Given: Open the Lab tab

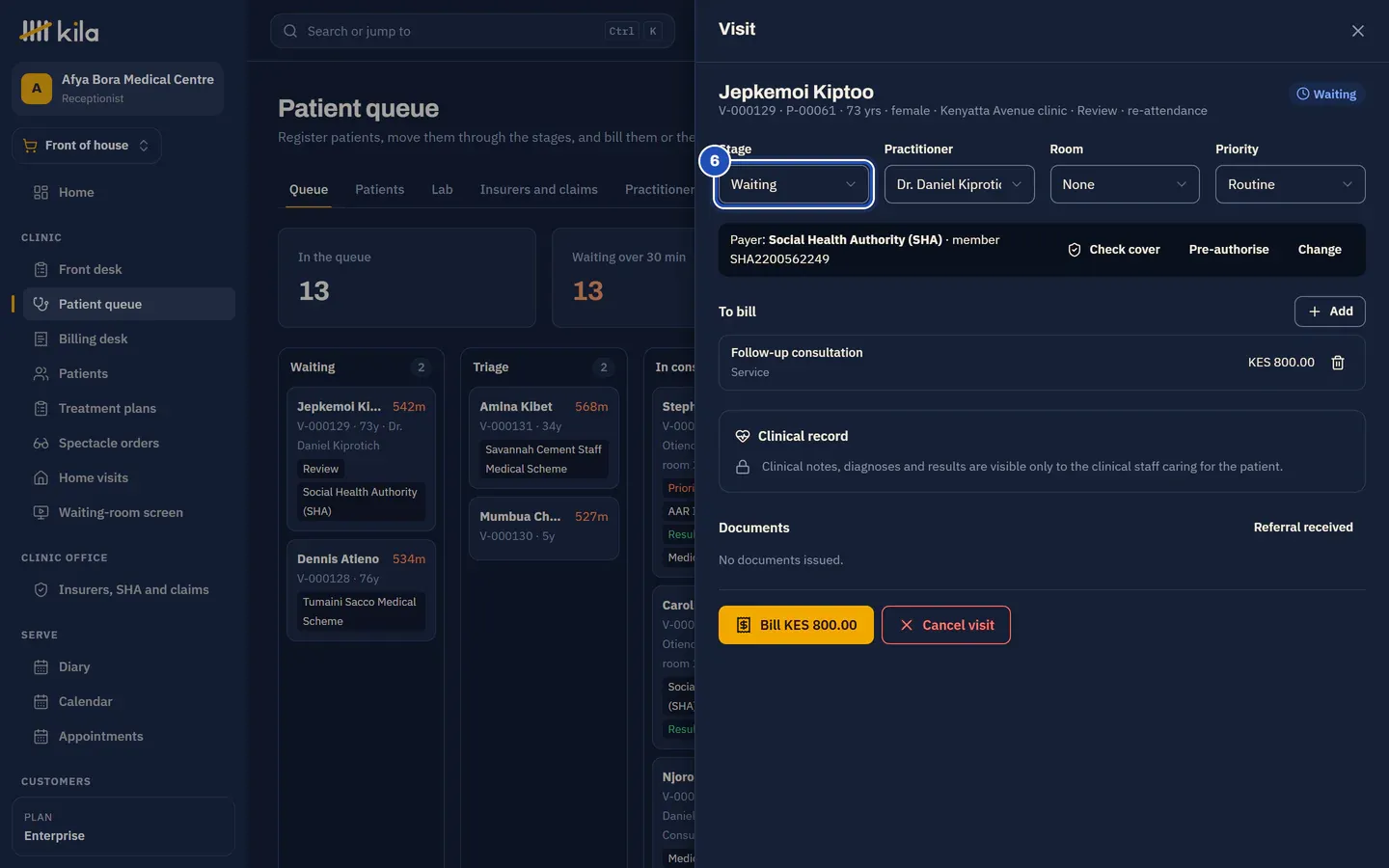Looking at the screenshot, I should coord(442,189).
